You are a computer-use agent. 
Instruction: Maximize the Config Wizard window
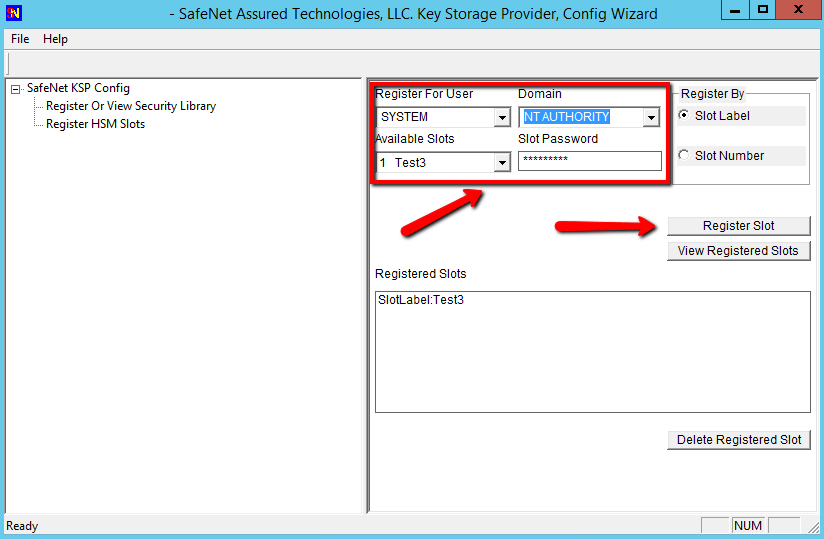tap(763, 11)
